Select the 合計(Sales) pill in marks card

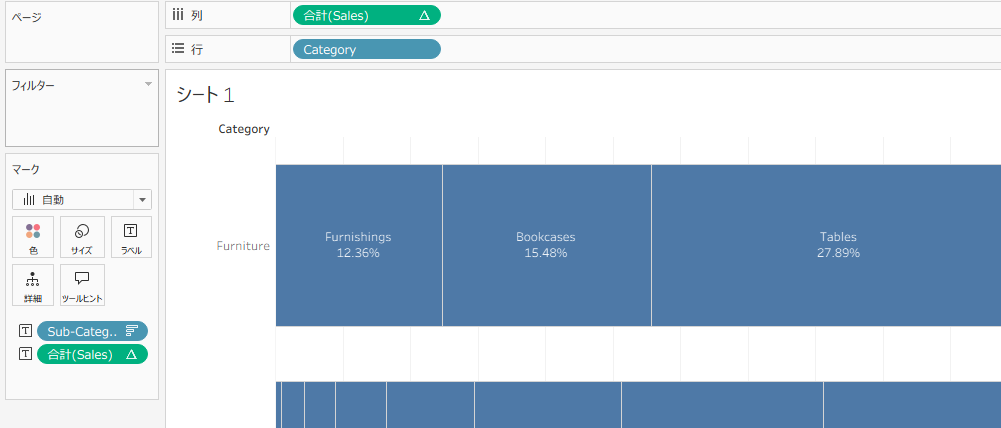(93, 354)
